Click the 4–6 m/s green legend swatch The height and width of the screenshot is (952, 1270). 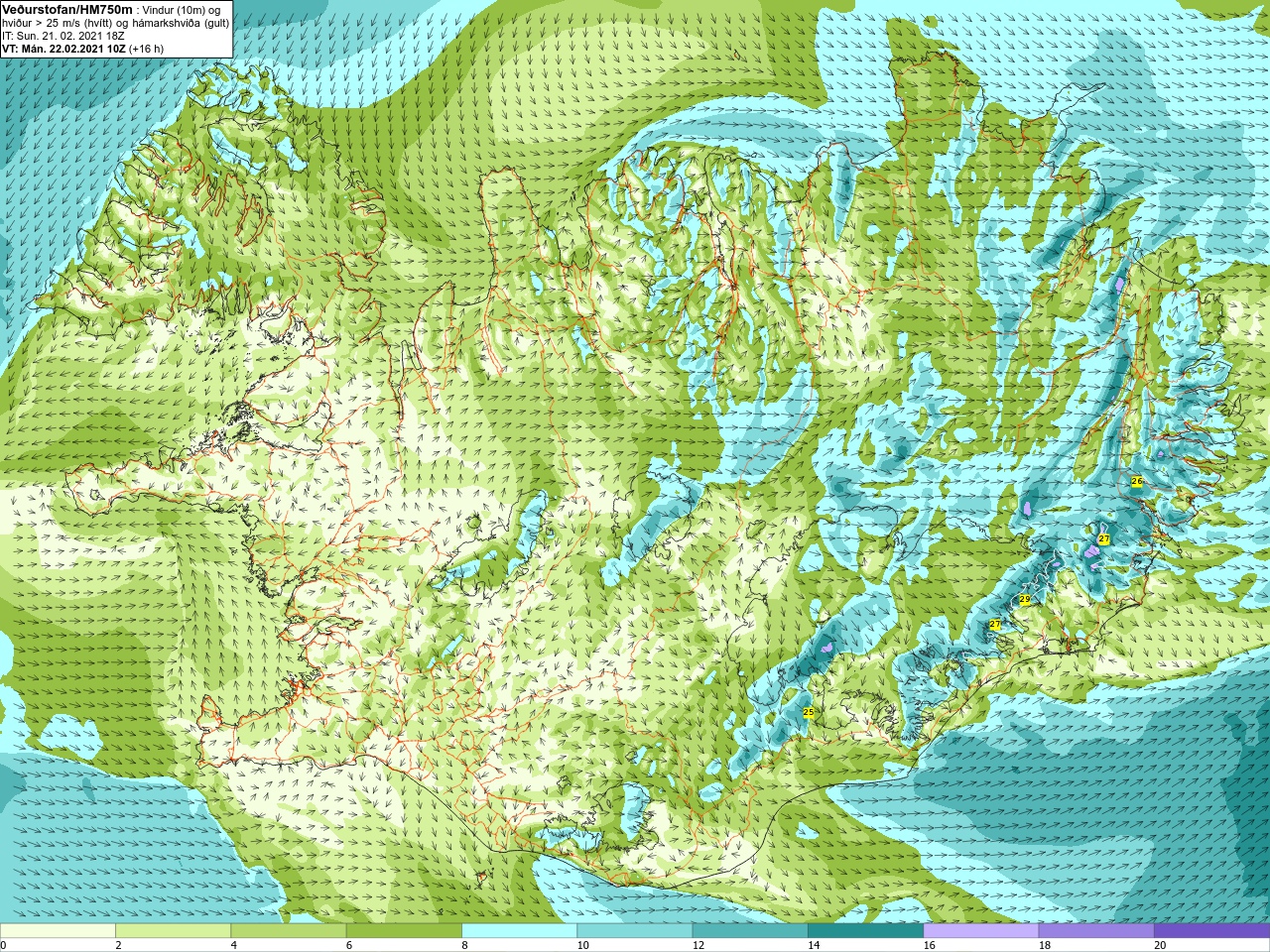(x=289, y=930)
